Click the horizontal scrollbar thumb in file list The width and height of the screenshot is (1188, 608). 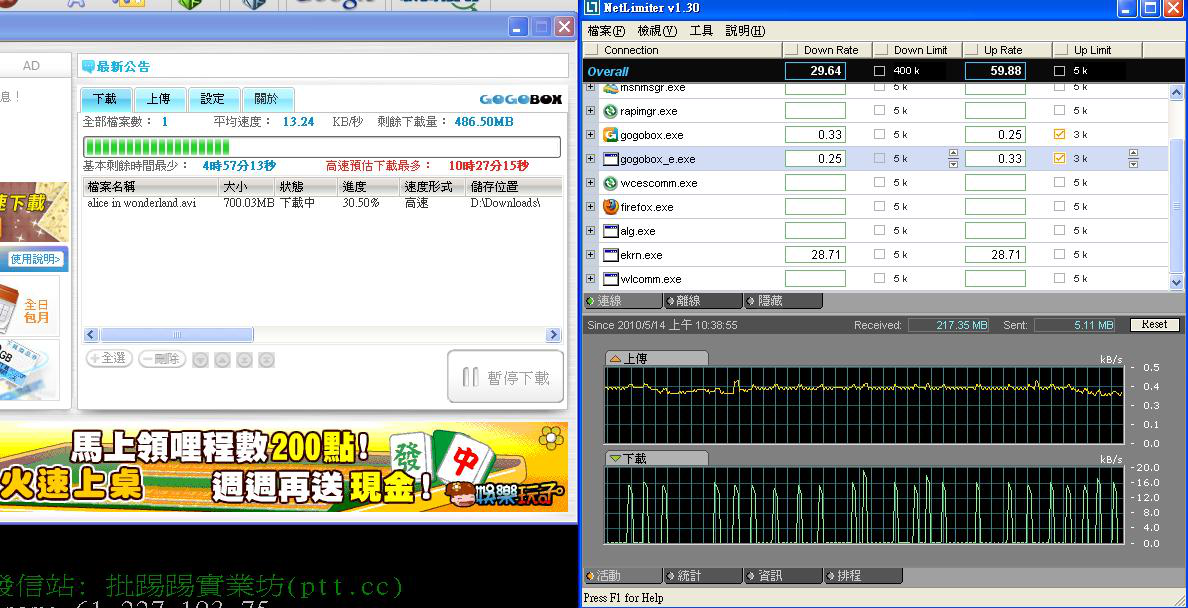tap(177, 335)
